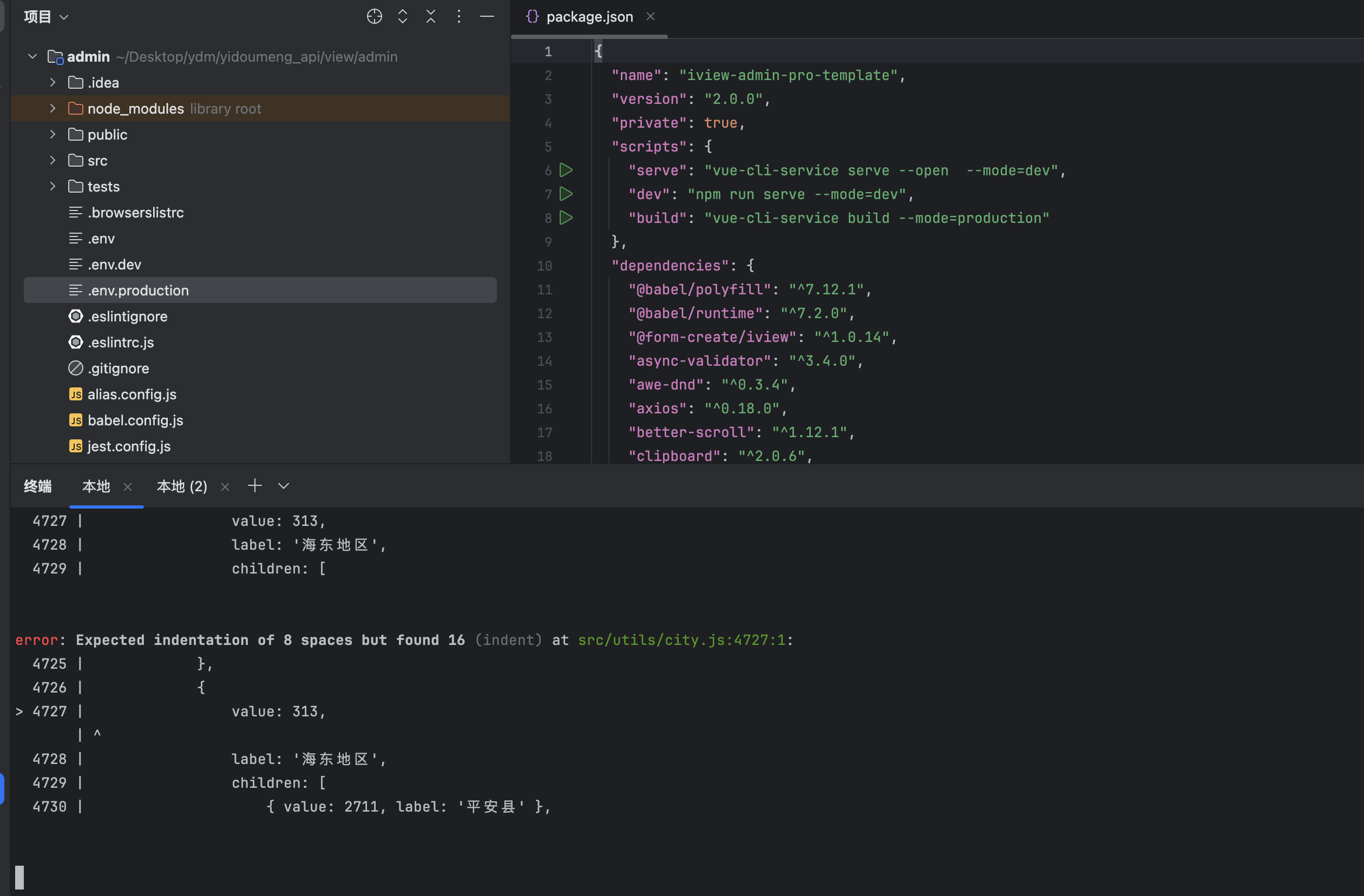
Task: Click the select opened file locate icon
Action: point(374,17)
